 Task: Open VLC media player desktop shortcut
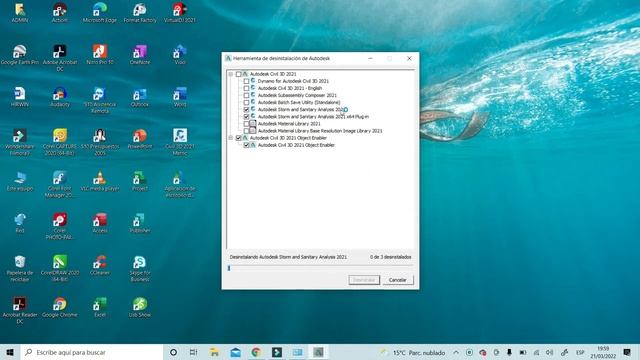100,181
